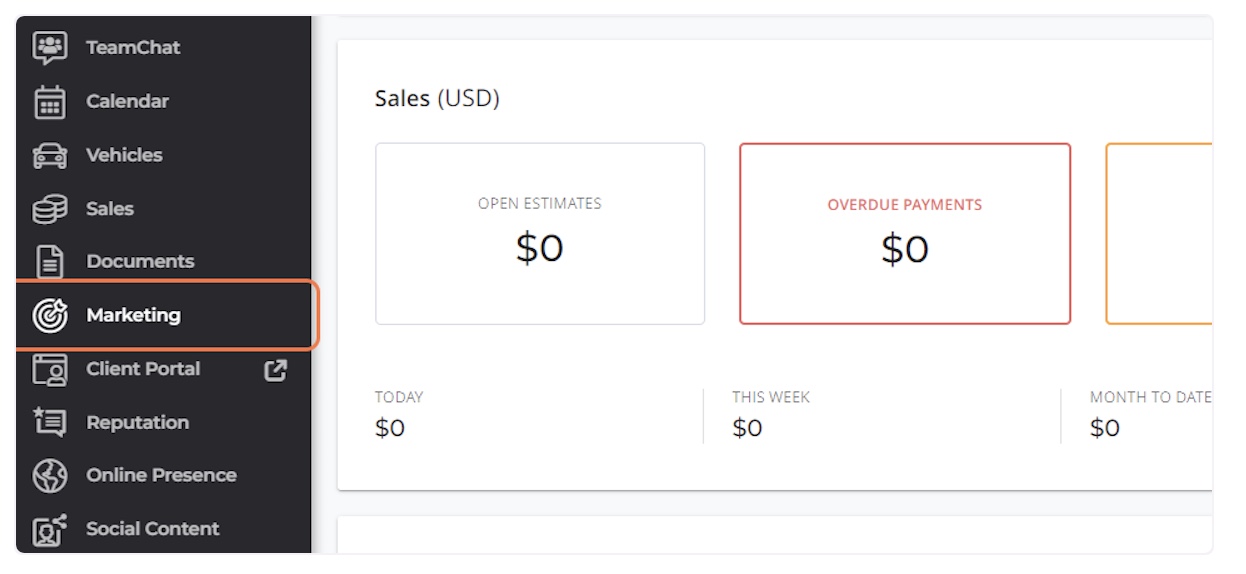Open the Reputation menu label
The width and height of the screenshot is (1246, 574).
pyautogui.click(x=137, y=422)
